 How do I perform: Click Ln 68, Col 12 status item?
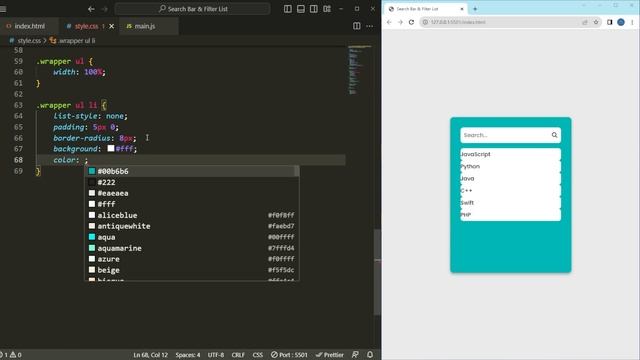point(151,355)
